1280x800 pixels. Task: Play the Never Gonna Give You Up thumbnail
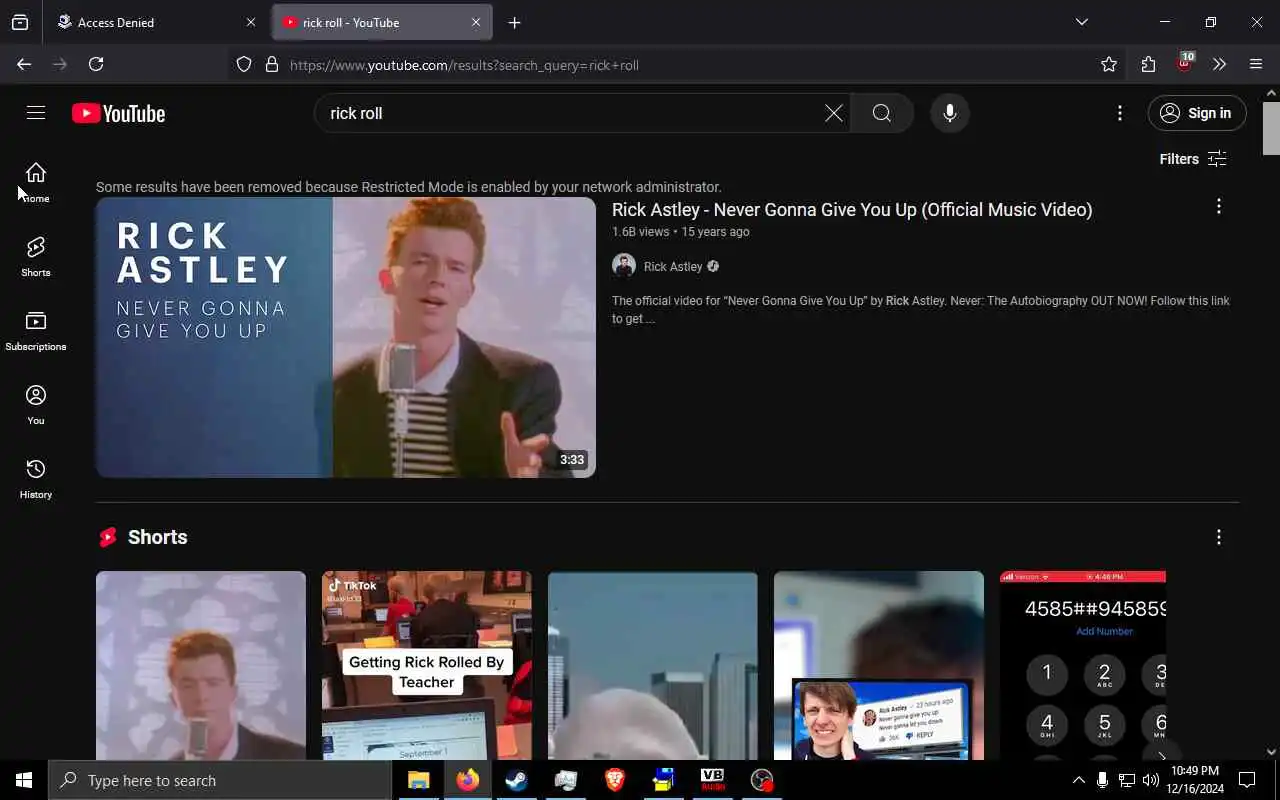click(346, 337)
